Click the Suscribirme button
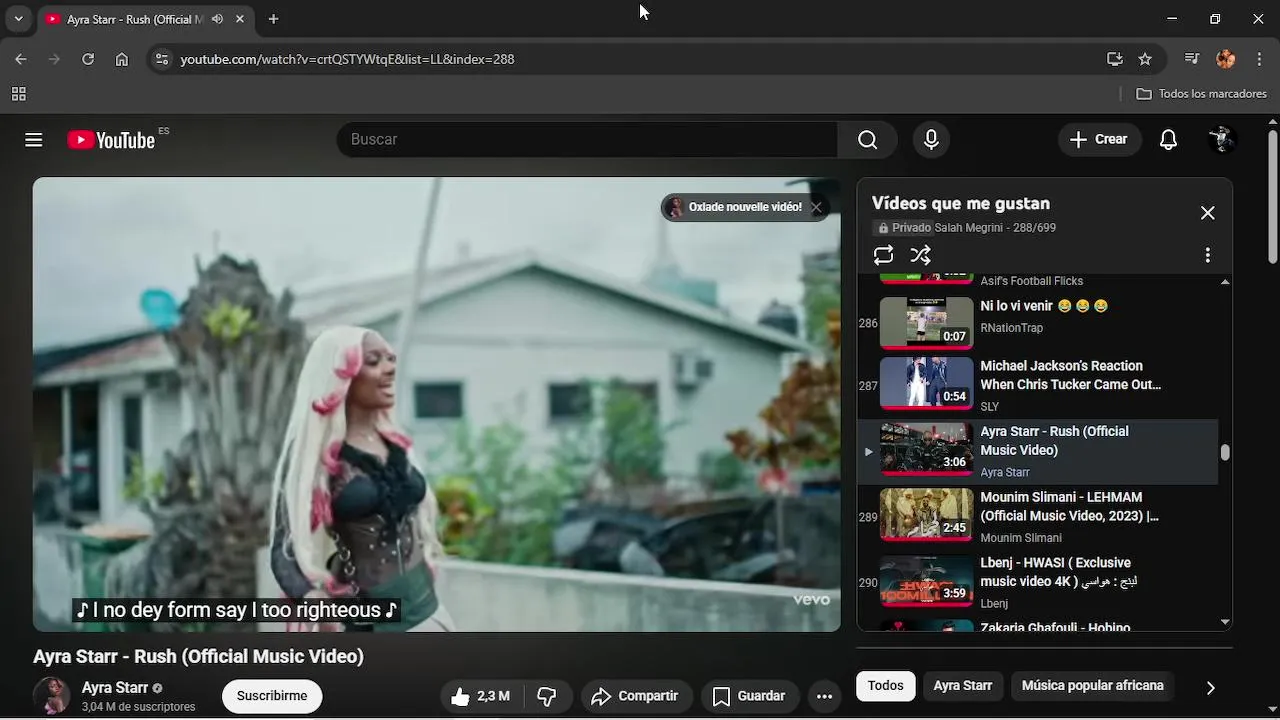The image size is (1280, 720). 272,696
